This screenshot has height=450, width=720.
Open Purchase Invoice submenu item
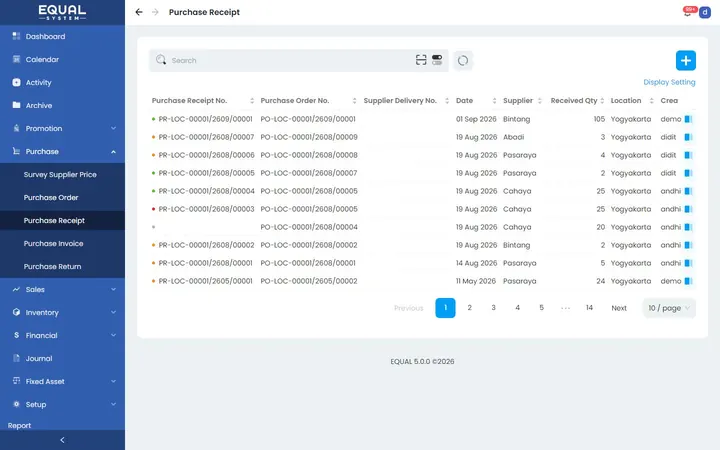pos(53,243)
